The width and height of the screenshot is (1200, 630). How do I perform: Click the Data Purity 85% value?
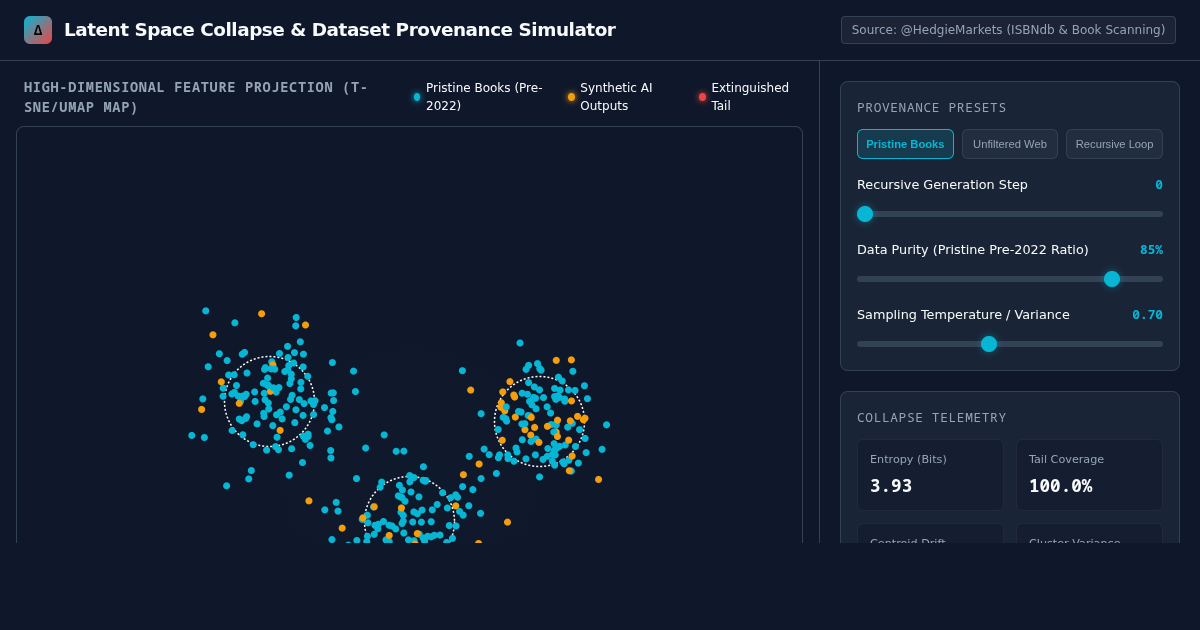(1151, 250)
